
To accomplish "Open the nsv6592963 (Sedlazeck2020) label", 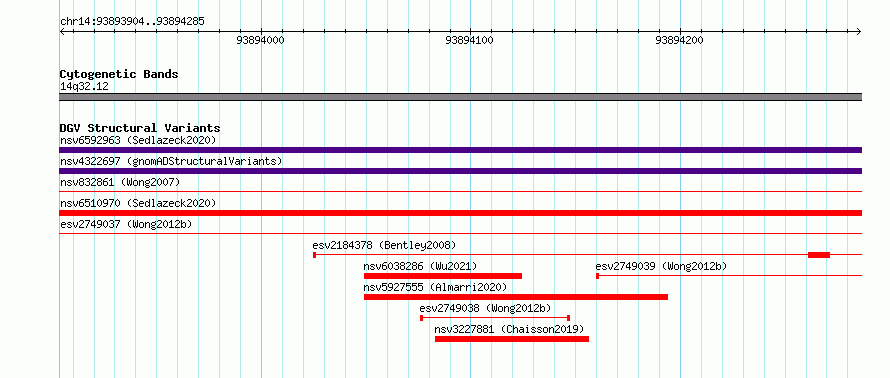I will (x=138, y=140).
